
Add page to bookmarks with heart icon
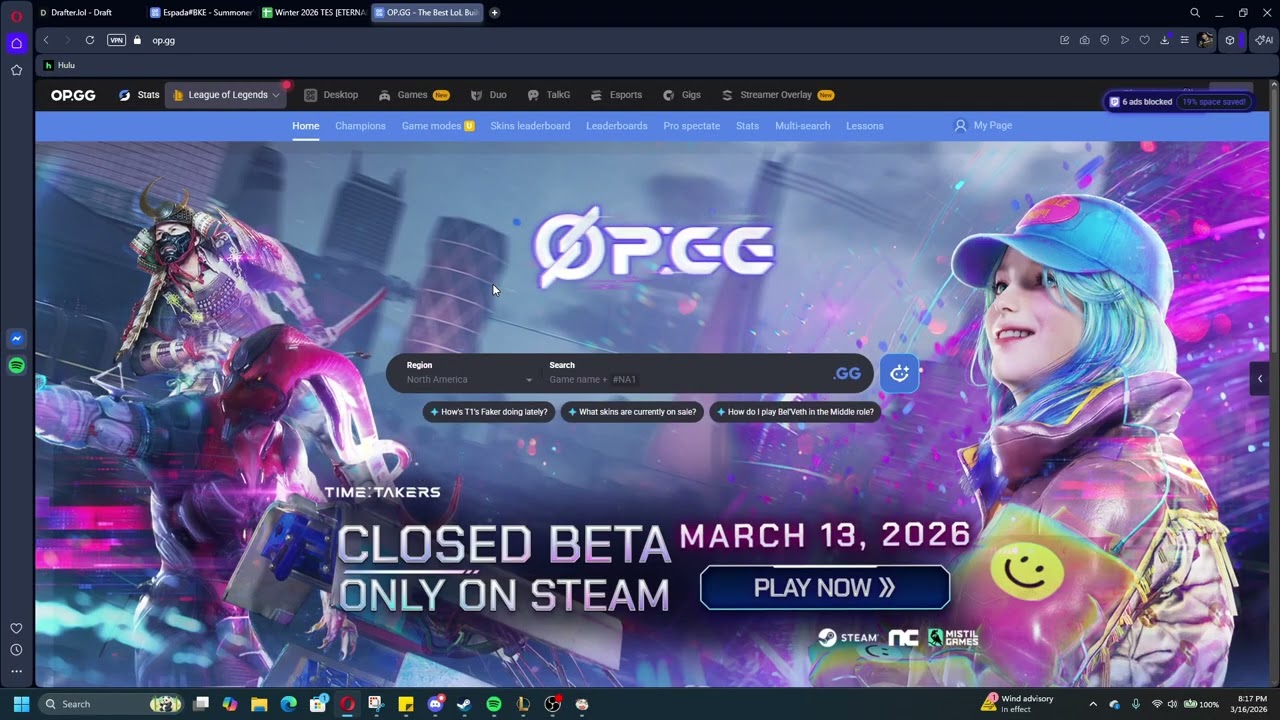pyautogui.click(x=1145, y=40)
